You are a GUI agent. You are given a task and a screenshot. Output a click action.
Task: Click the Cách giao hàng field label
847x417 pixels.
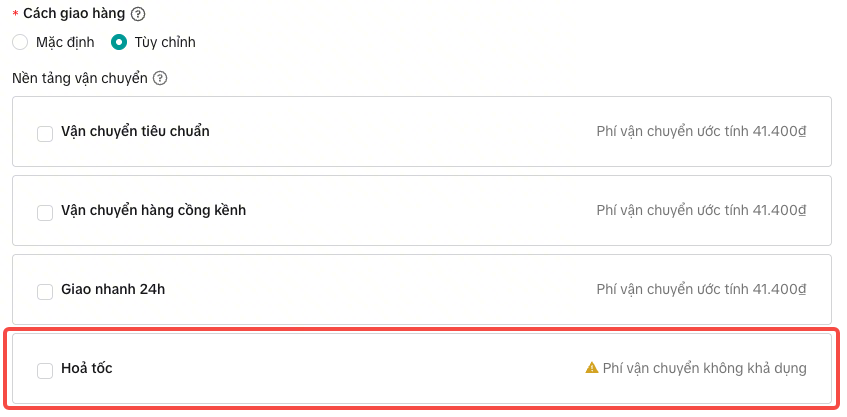[x=74, y=14]
